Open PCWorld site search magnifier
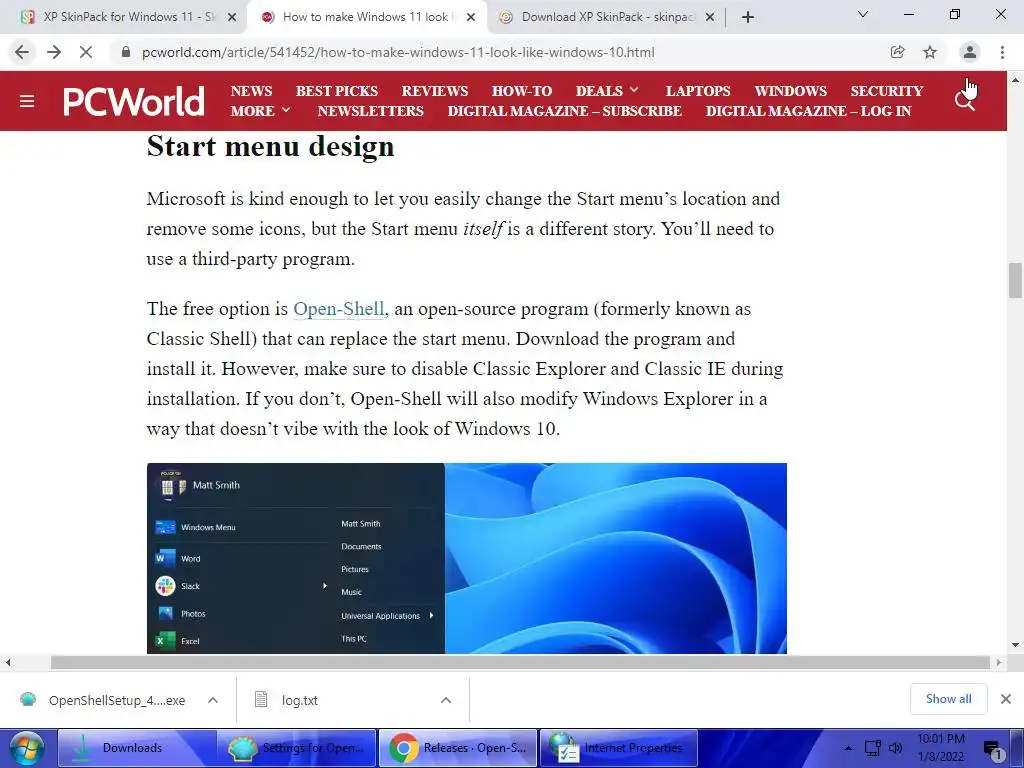Viewport: 1024px width, 768px height. [965, 101]
